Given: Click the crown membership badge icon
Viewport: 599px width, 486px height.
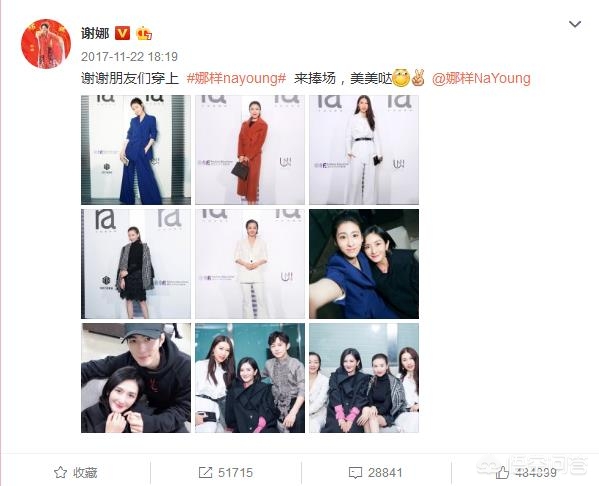Looking at the screenshot, I should tap(144, 33).
